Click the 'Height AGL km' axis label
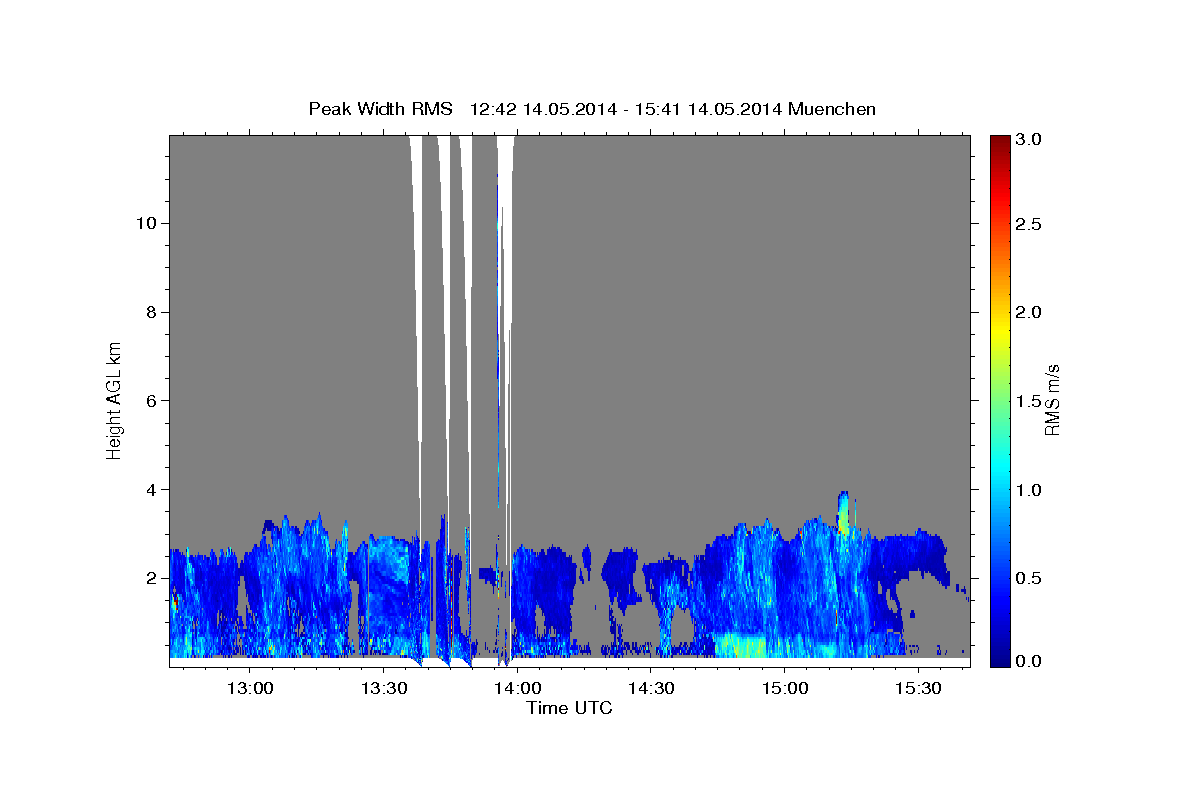Screen dimensions: 1200x800 (115, 399)
